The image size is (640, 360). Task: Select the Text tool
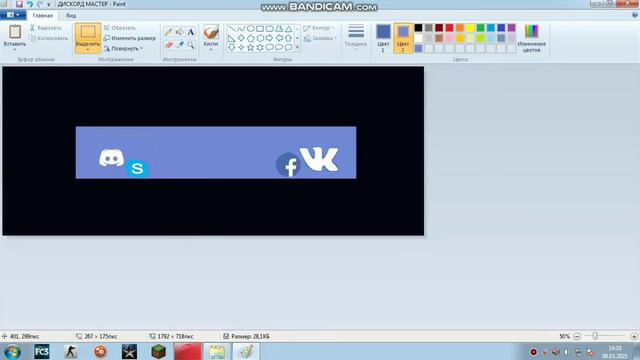(191, 32)
